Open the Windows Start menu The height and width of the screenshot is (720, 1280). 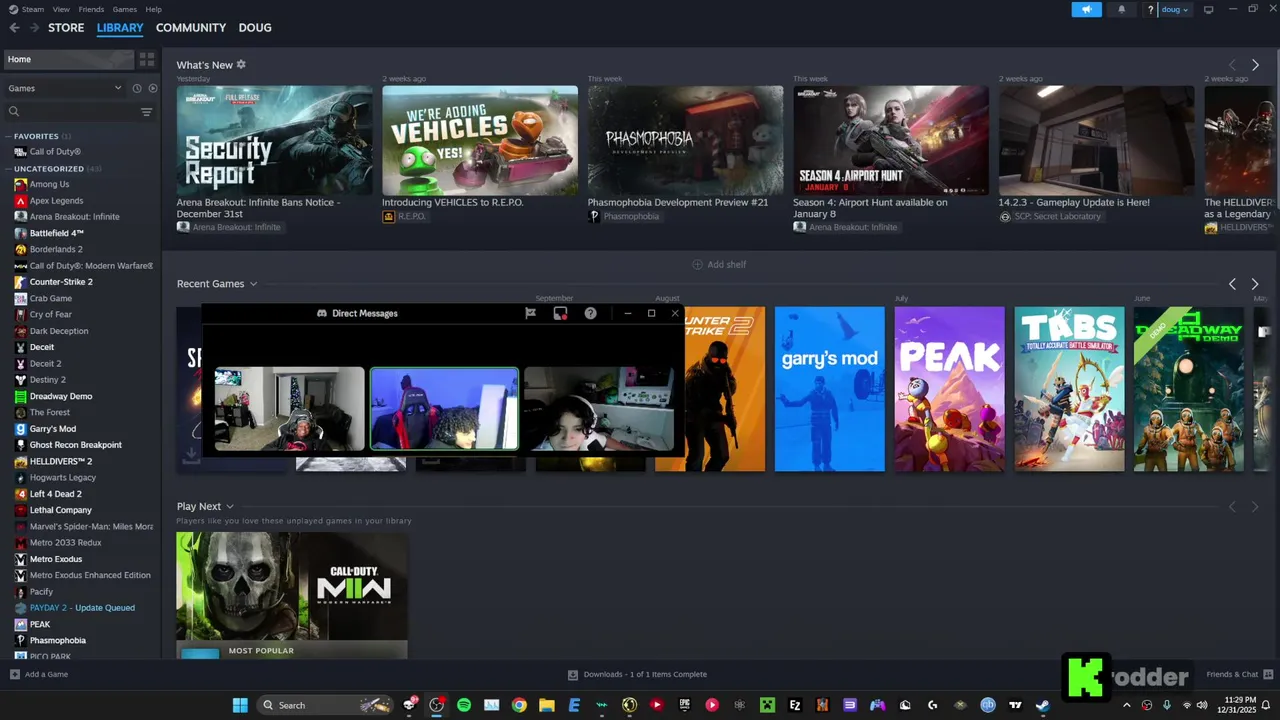[x=240, y=705]
